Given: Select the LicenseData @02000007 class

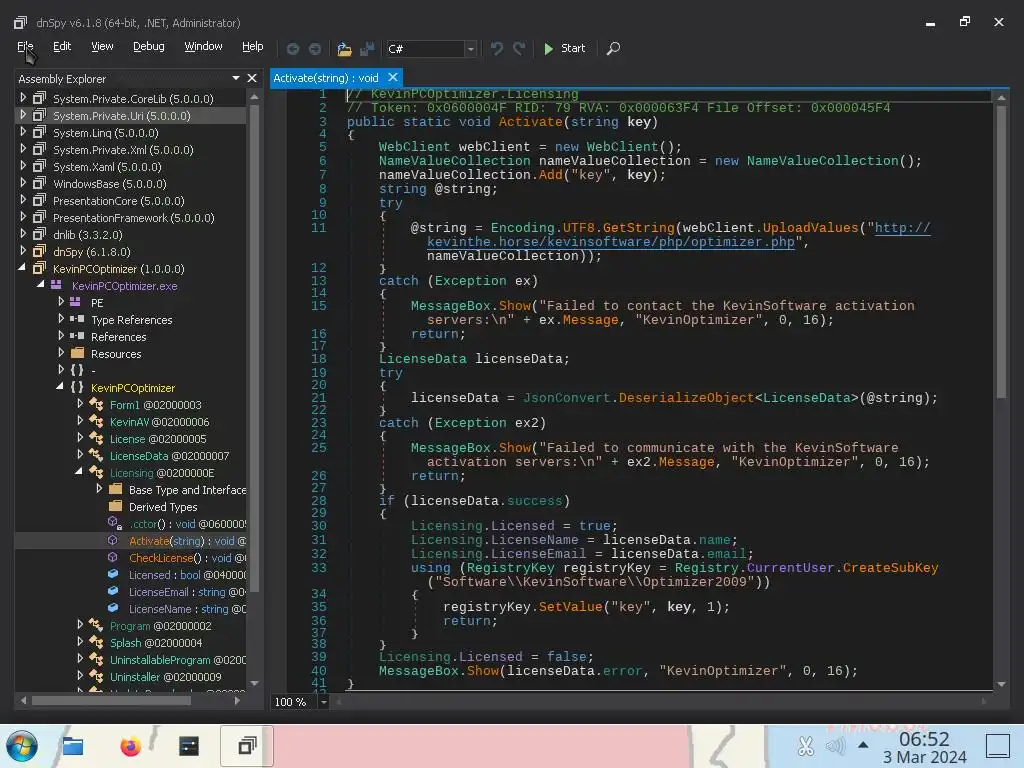Looking at the screenshot, I should [169, 456].
